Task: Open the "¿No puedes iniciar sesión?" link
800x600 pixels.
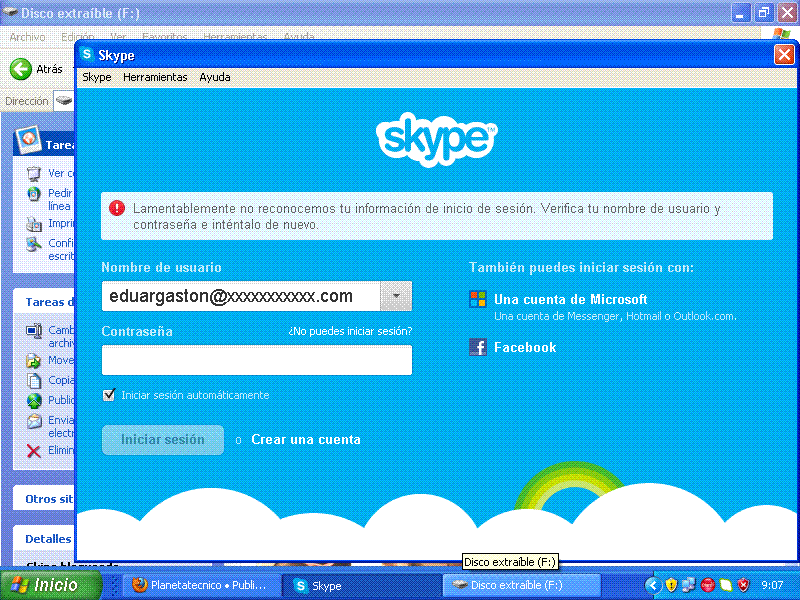Action: 350,331
